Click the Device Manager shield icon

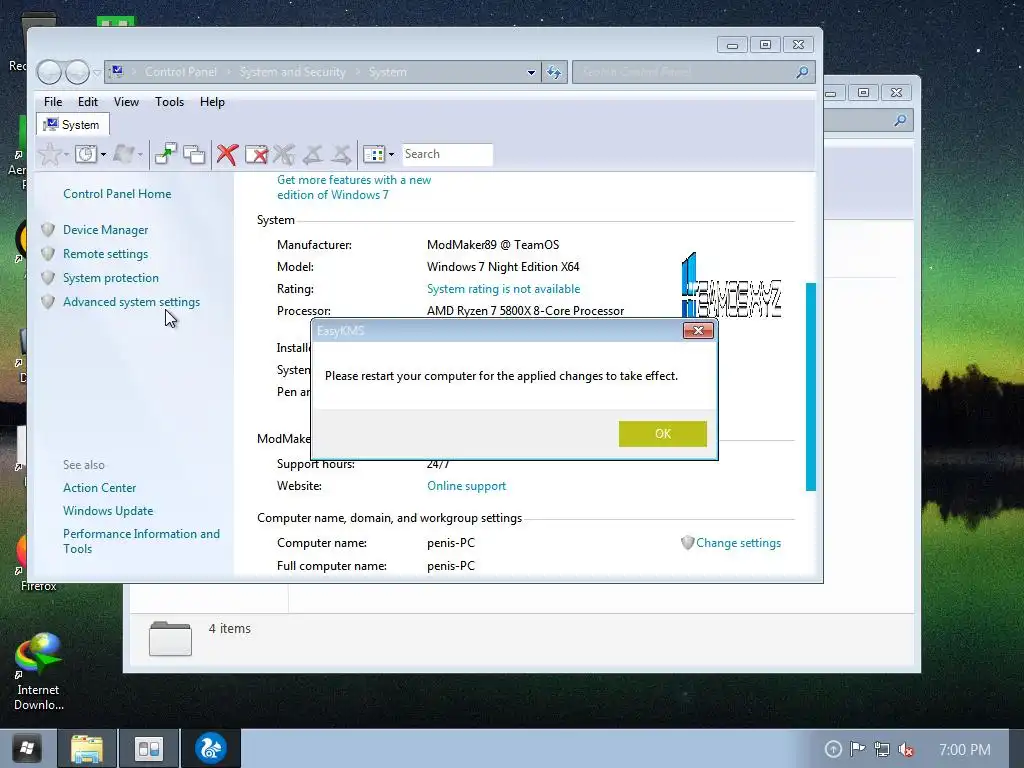tap(48, 230)
